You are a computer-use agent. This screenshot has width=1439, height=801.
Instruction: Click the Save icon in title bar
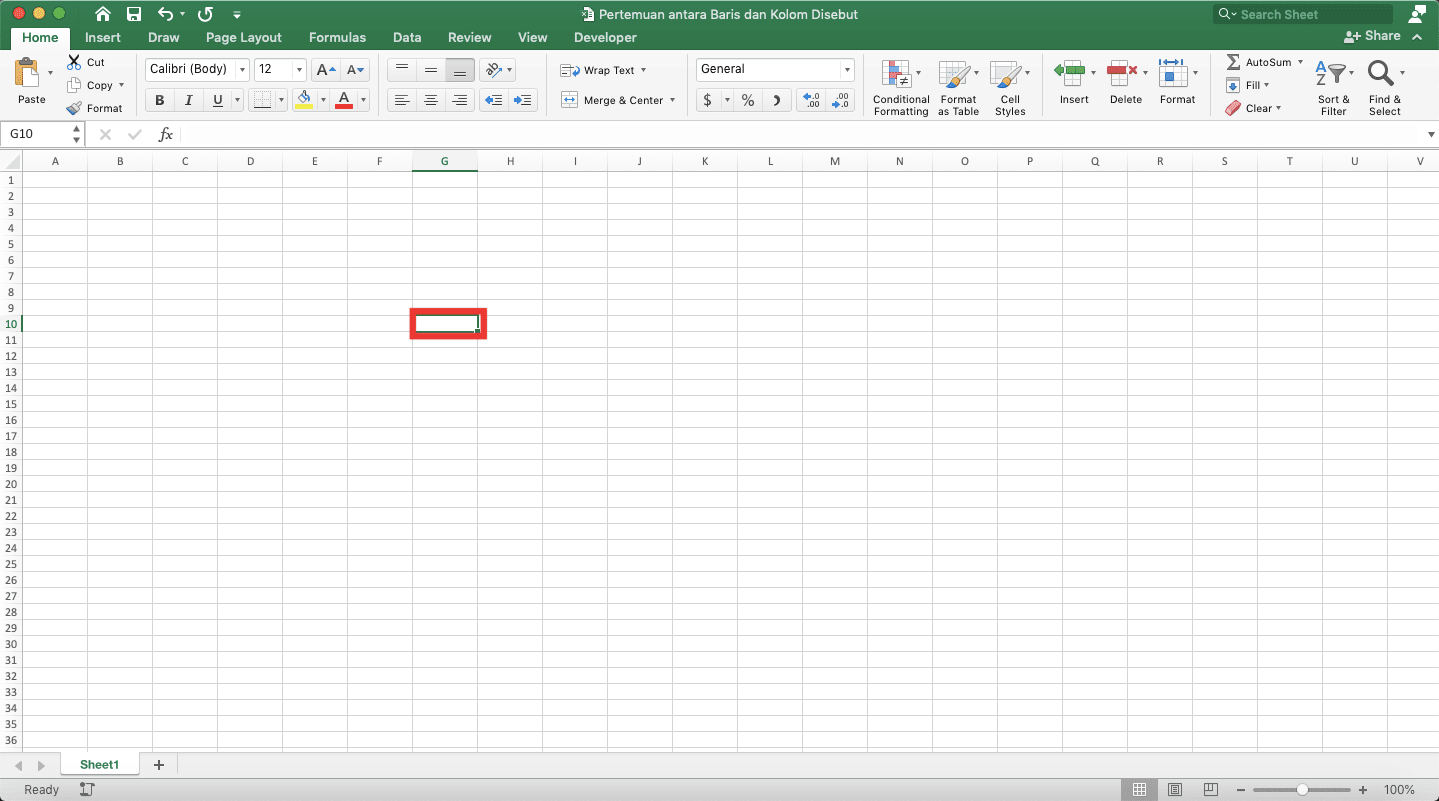coord(134,14)
